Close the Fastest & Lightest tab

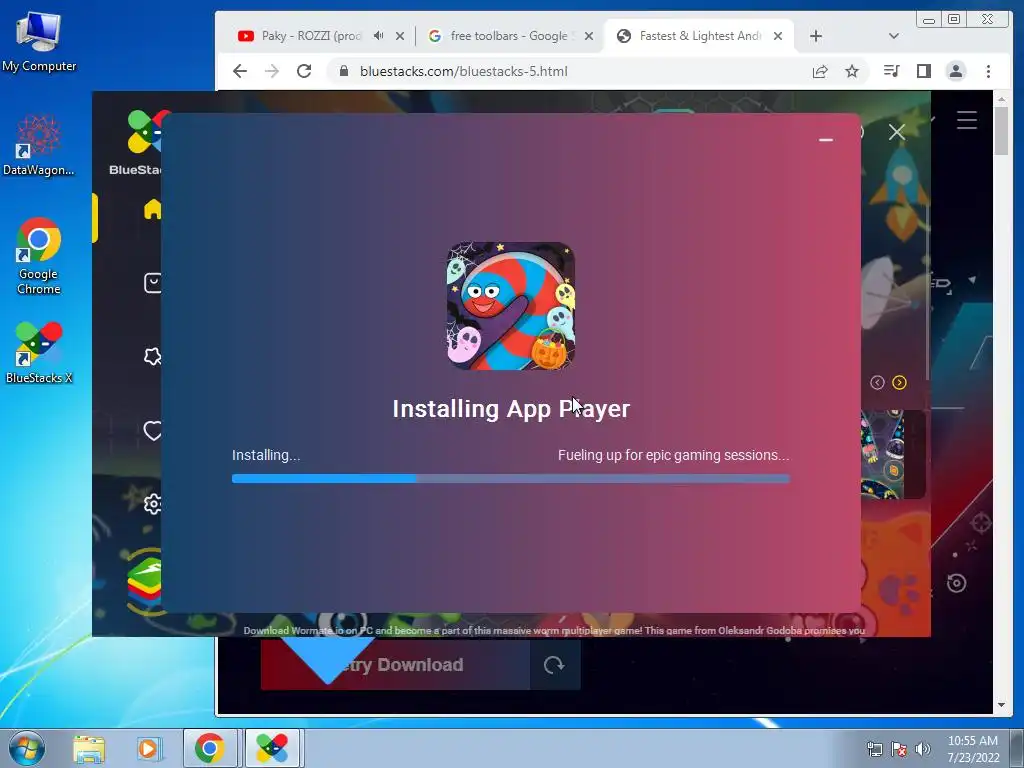(778, 36)
